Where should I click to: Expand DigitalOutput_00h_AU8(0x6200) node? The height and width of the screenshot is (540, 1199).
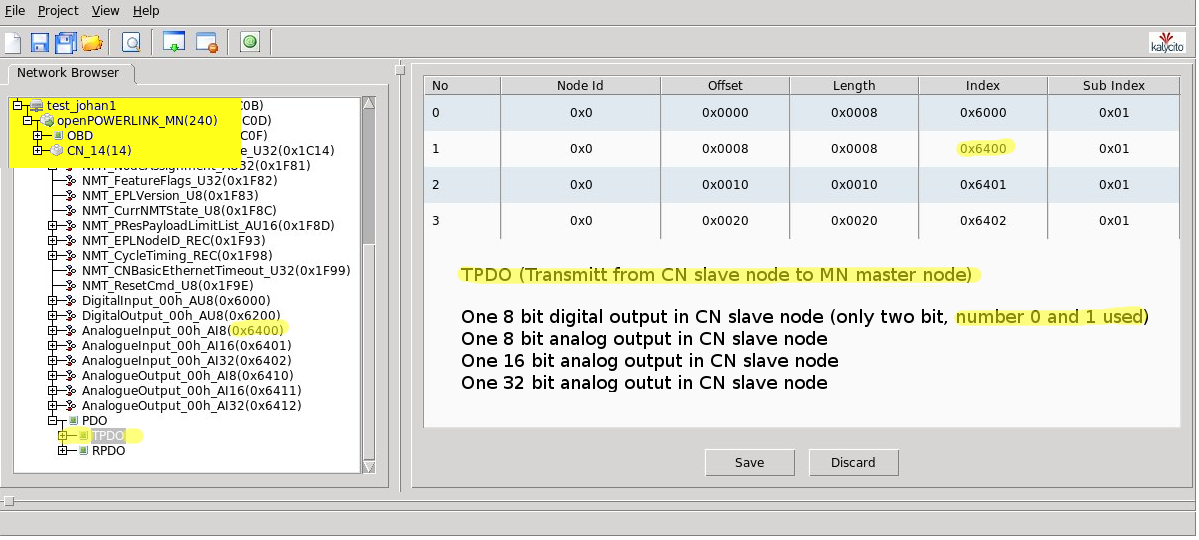coord(52,316)
